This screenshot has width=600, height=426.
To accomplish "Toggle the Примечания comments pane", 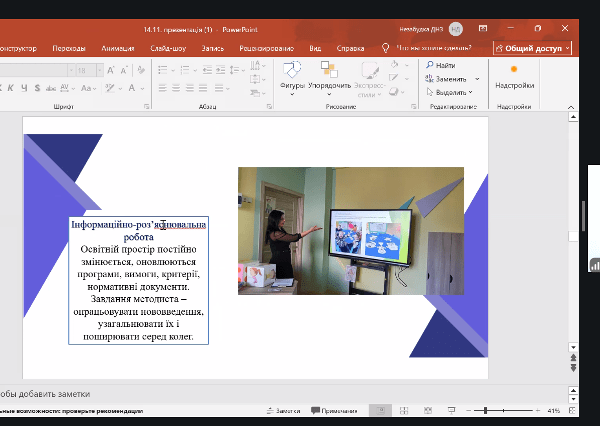I will click(334, 411).
